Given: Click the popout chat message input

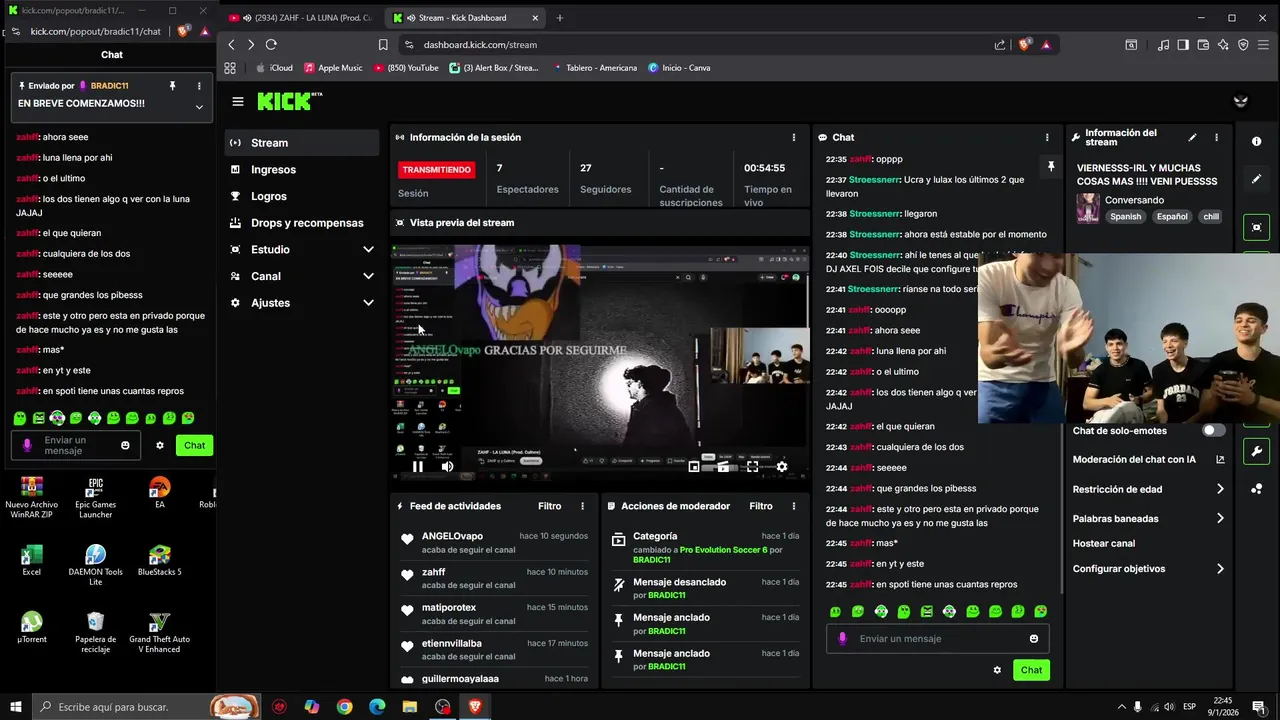Looking at the screenshot, I should click(x=76, y=445).
